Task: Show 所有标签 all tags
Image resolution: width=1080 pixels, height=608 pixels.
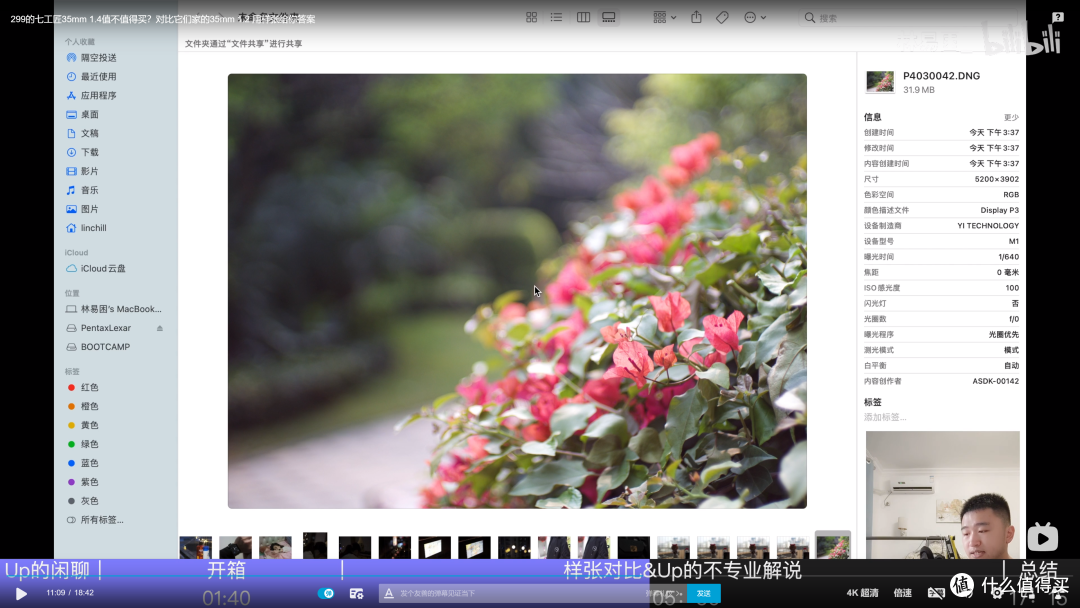Action: (95, 520)
